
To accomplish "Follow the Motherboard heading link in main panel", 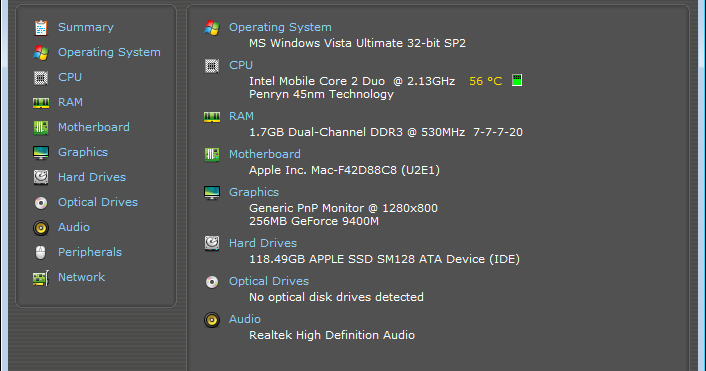I will point(265,154).
